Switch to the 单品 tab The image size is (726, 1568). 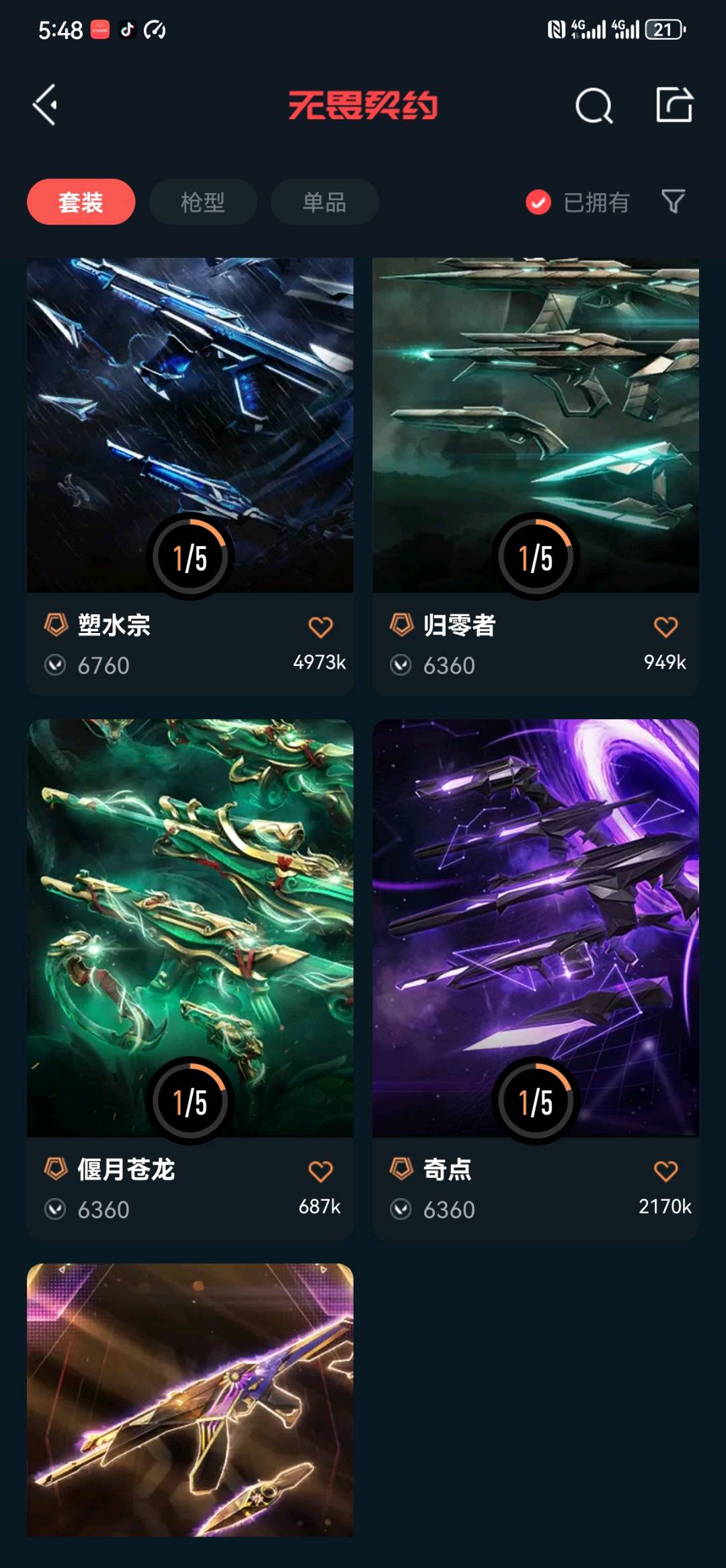tap(325, 202)
